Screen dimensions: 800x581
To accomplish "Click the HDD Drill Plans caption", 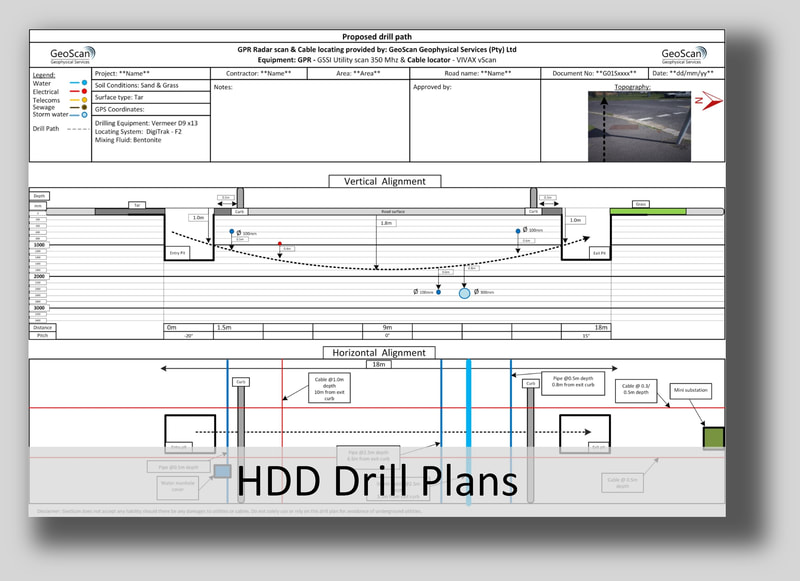I will (x=378, y=480).
